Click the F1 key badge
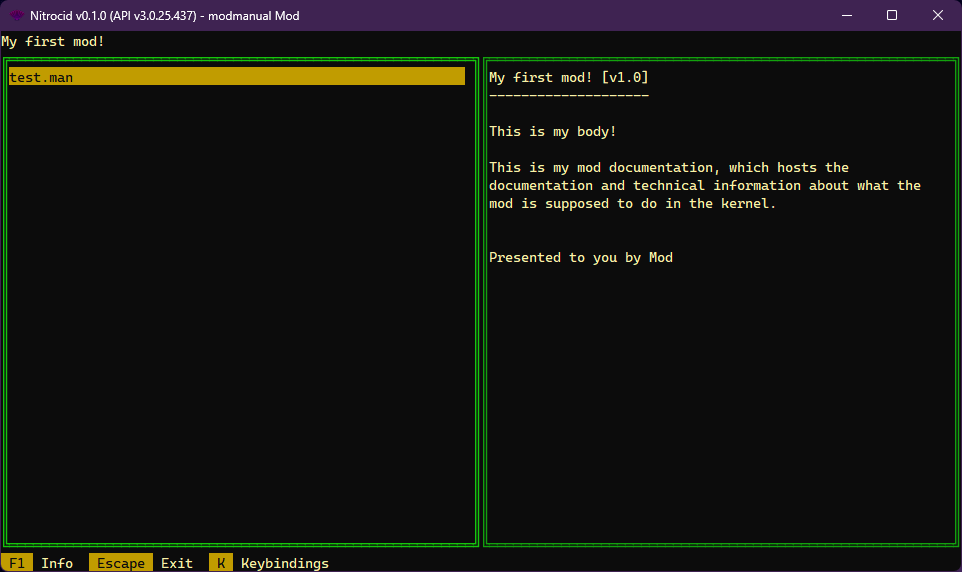Viewport: 962px width, 572px height. pos(17,563)
